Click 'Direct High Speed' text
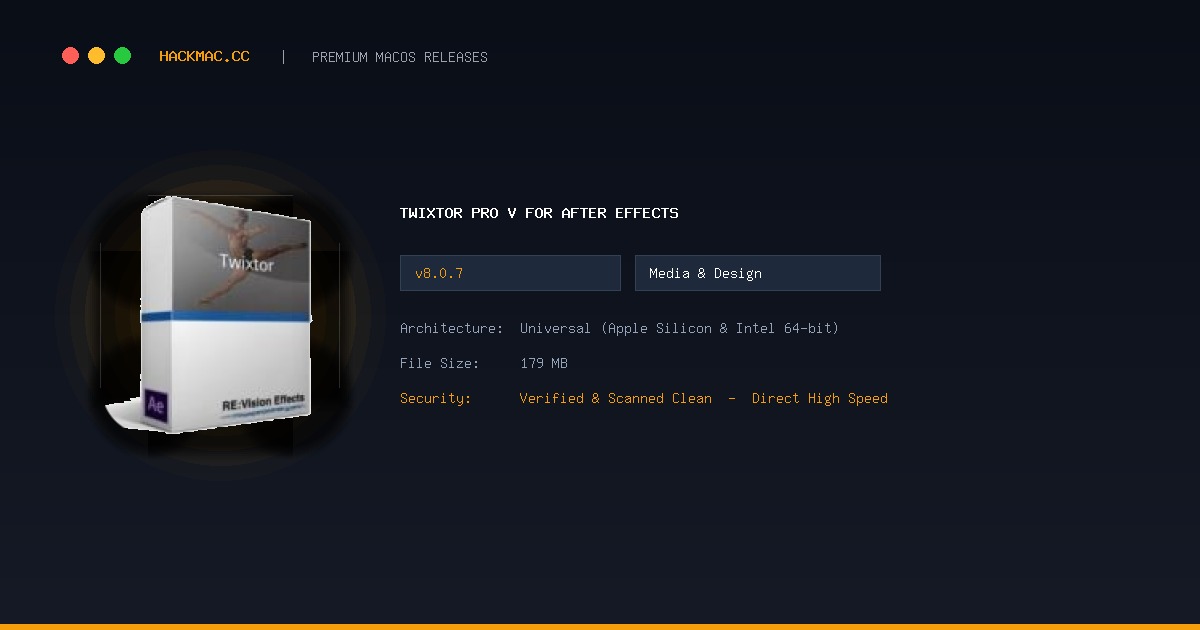The height and width of the screenshot is (630, 1200). click(820, 398)
